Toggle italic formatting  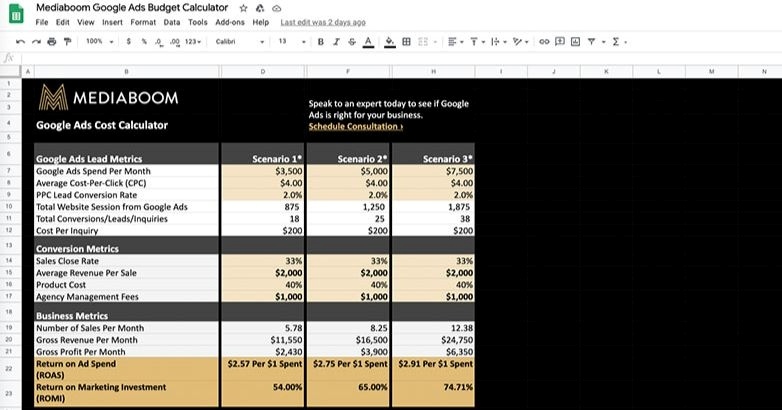pos(336,42)
